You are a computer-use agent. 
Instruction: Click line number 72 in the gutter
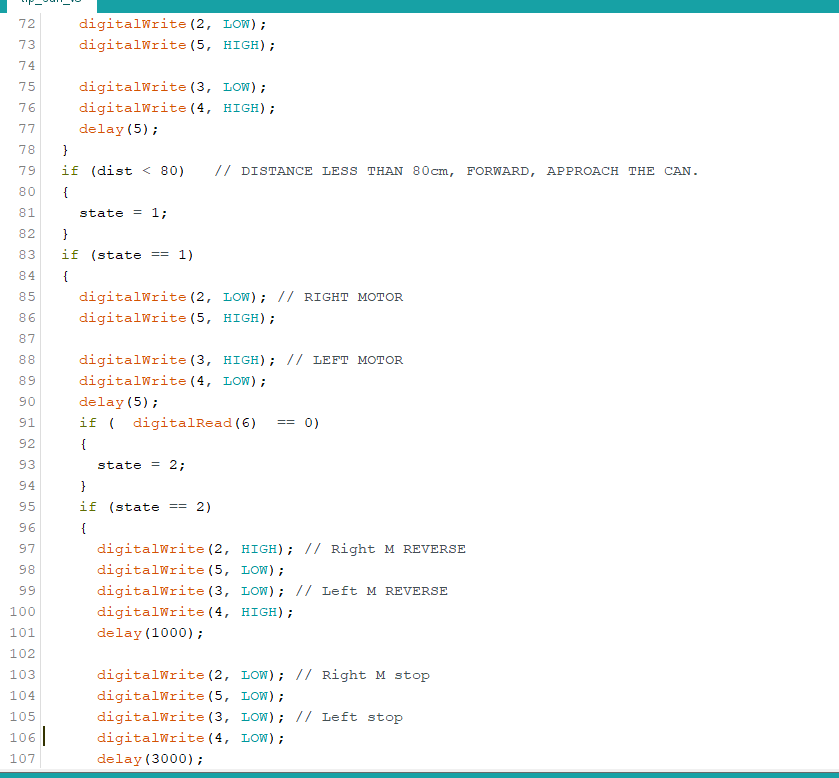(27, 24)
